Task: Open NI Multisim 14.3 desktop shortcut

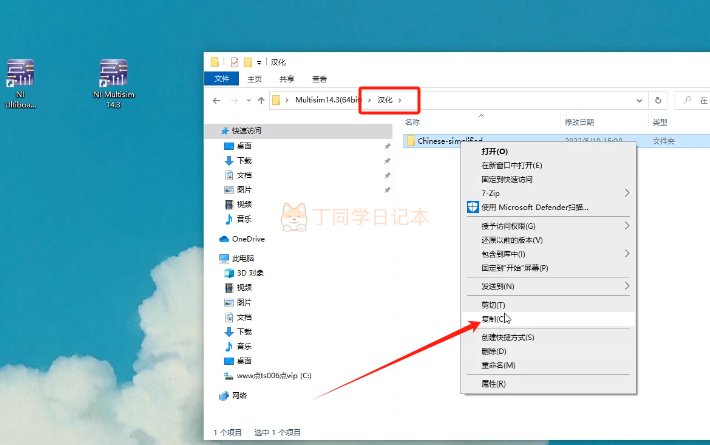Action: pos(114,84)
